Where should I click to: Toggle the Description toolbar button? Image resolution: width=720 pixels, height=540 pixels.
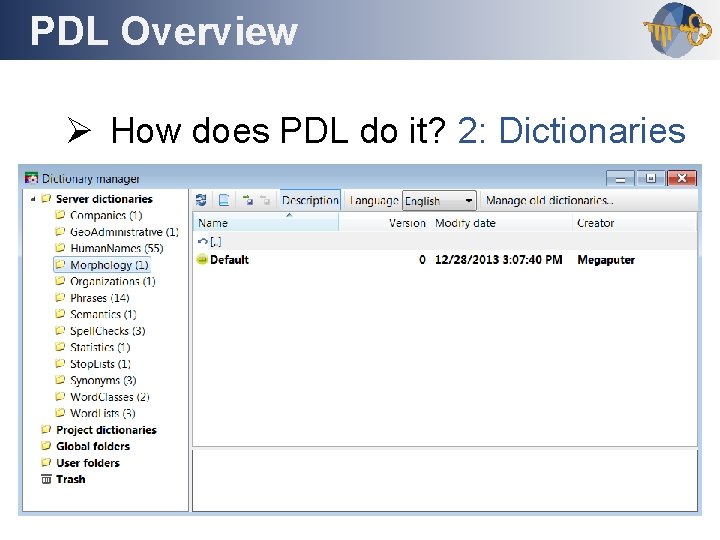(x=310, y=201)
